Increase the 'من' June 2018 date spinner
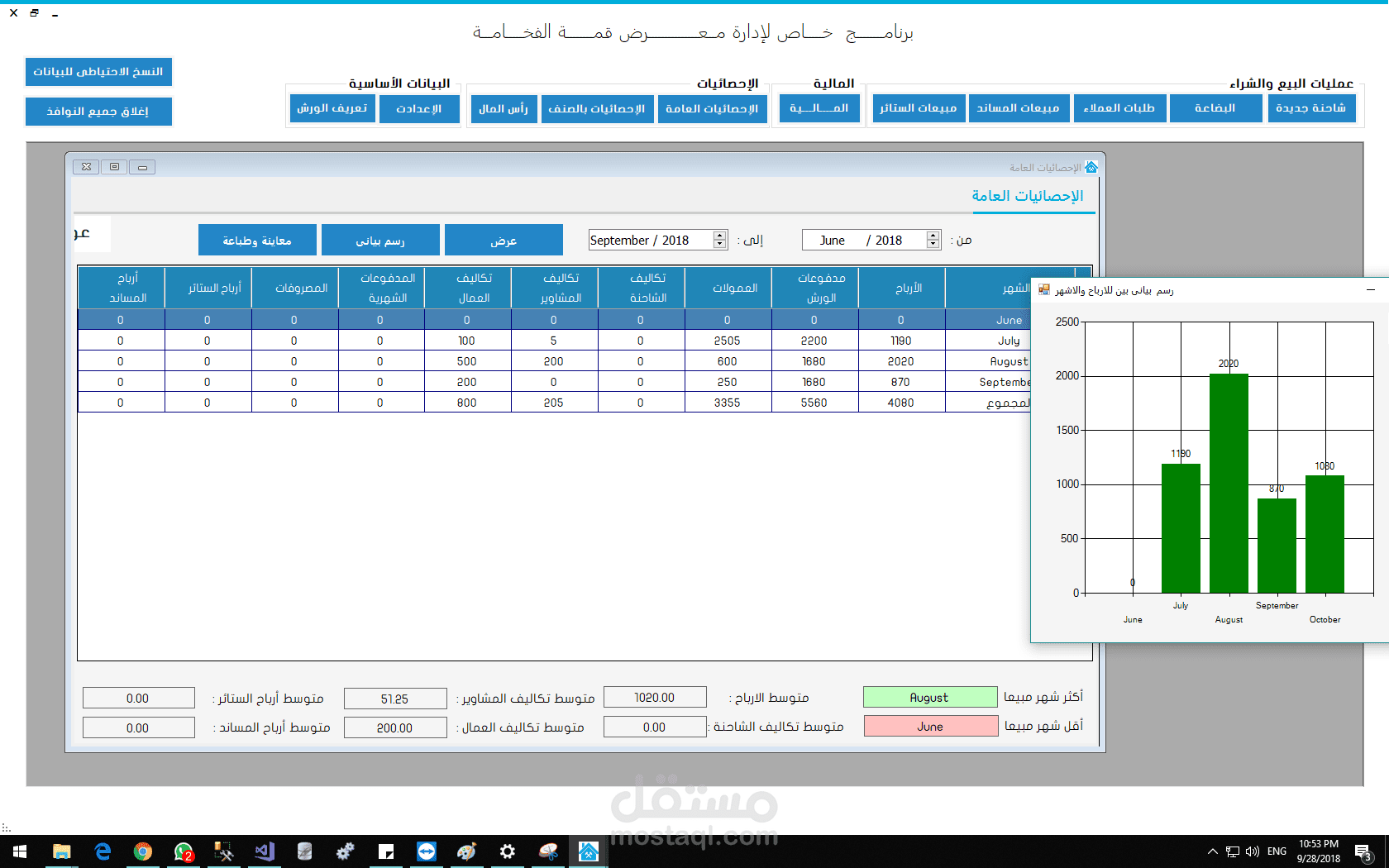This screenshot has height=868, width=1389. pyautogui.click(x=933, y=236)
